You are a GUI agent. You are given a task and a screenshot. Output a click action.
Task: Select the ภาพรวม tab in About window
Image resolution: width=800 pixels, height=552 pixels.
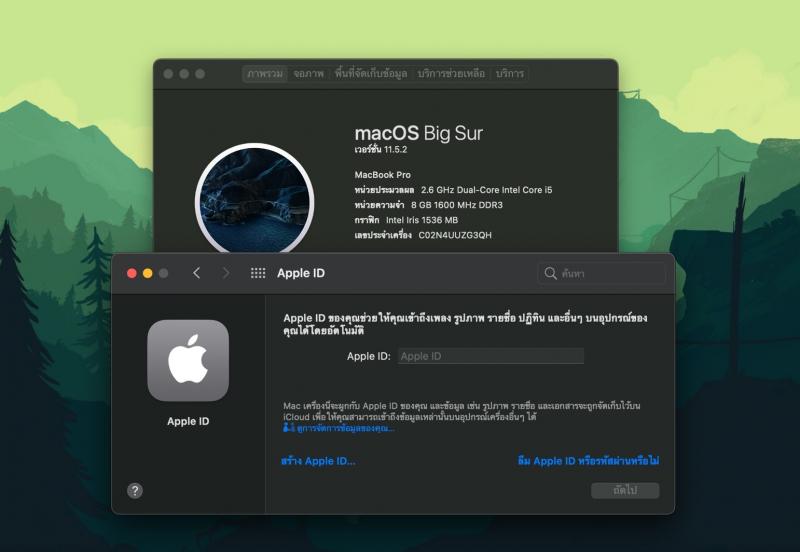coord(265,73)
